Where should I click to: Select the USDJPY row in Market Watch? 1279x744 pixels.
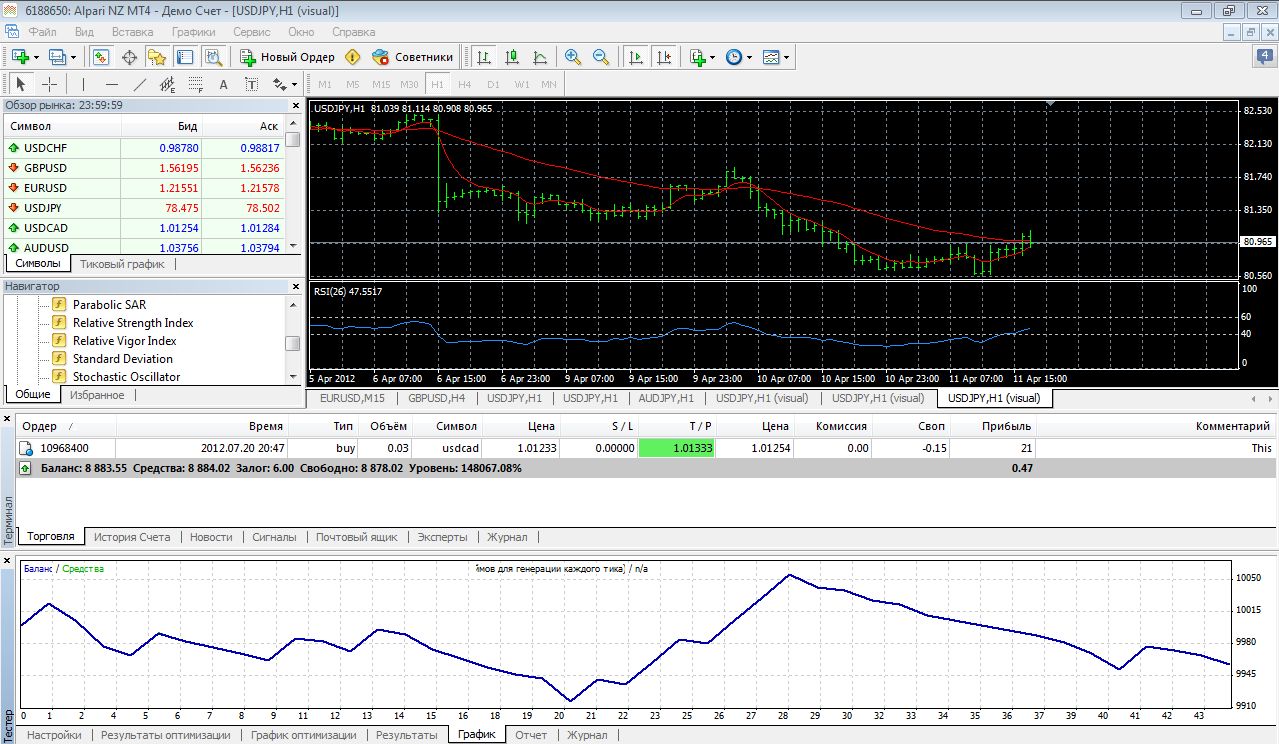pyautogui.click(x=144, y=208)
